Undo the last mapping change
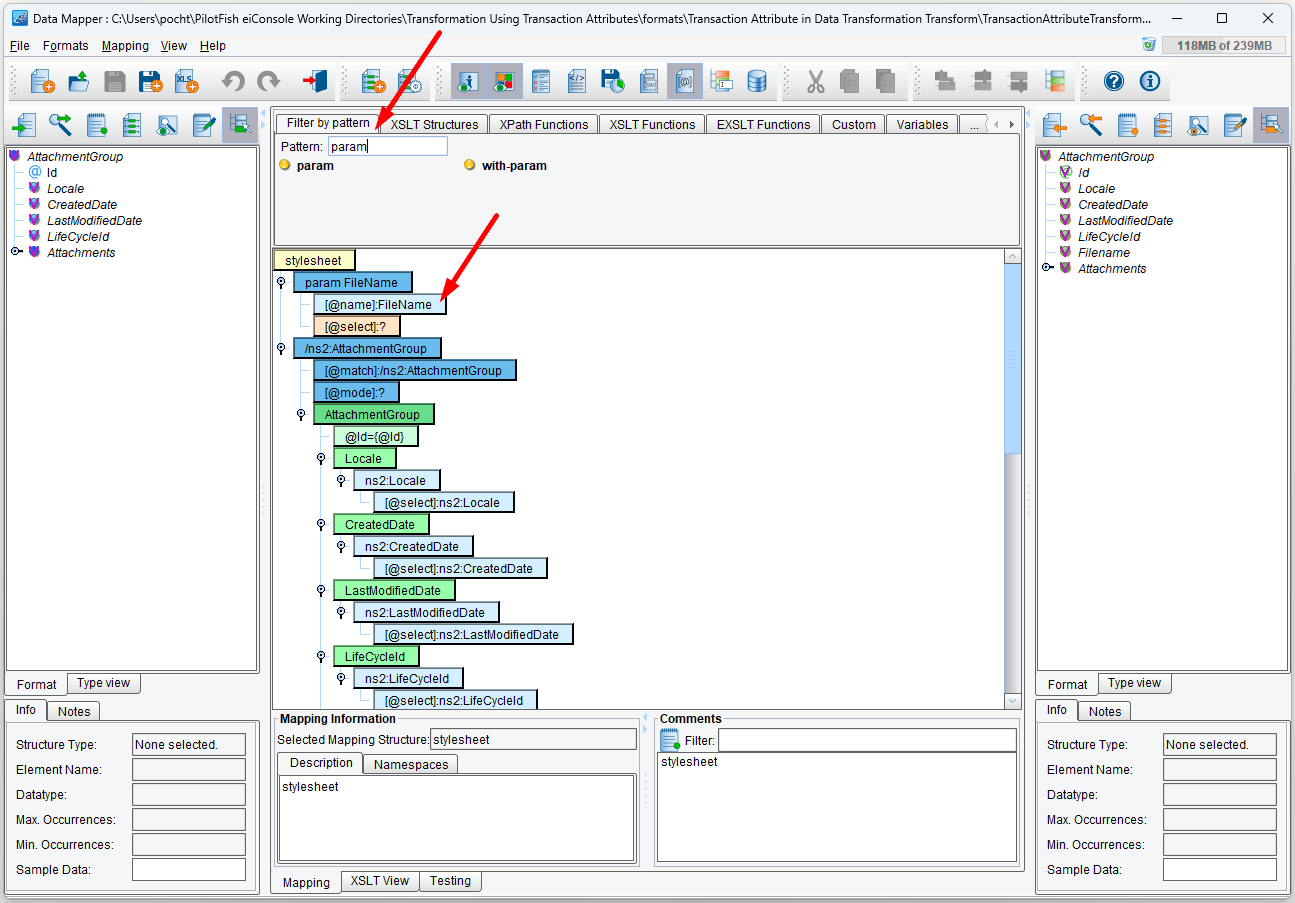Viewport: 1295px width, 903px height. [x=233, y=81]
